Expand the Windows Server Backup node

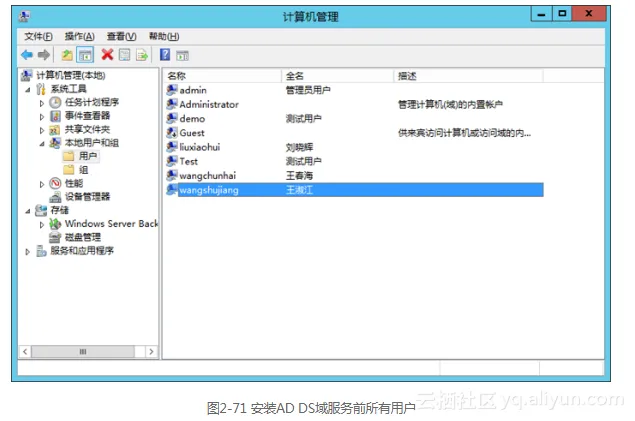(42, 225)
